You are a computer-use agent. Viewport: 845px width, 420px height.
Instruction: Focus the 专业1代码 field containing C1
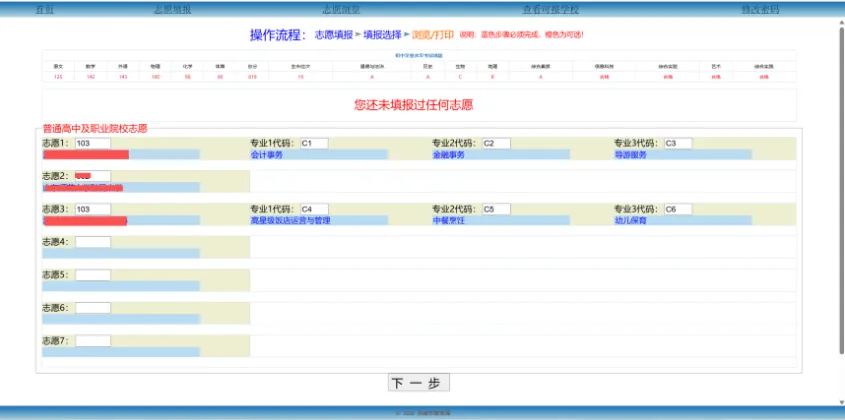314,143
